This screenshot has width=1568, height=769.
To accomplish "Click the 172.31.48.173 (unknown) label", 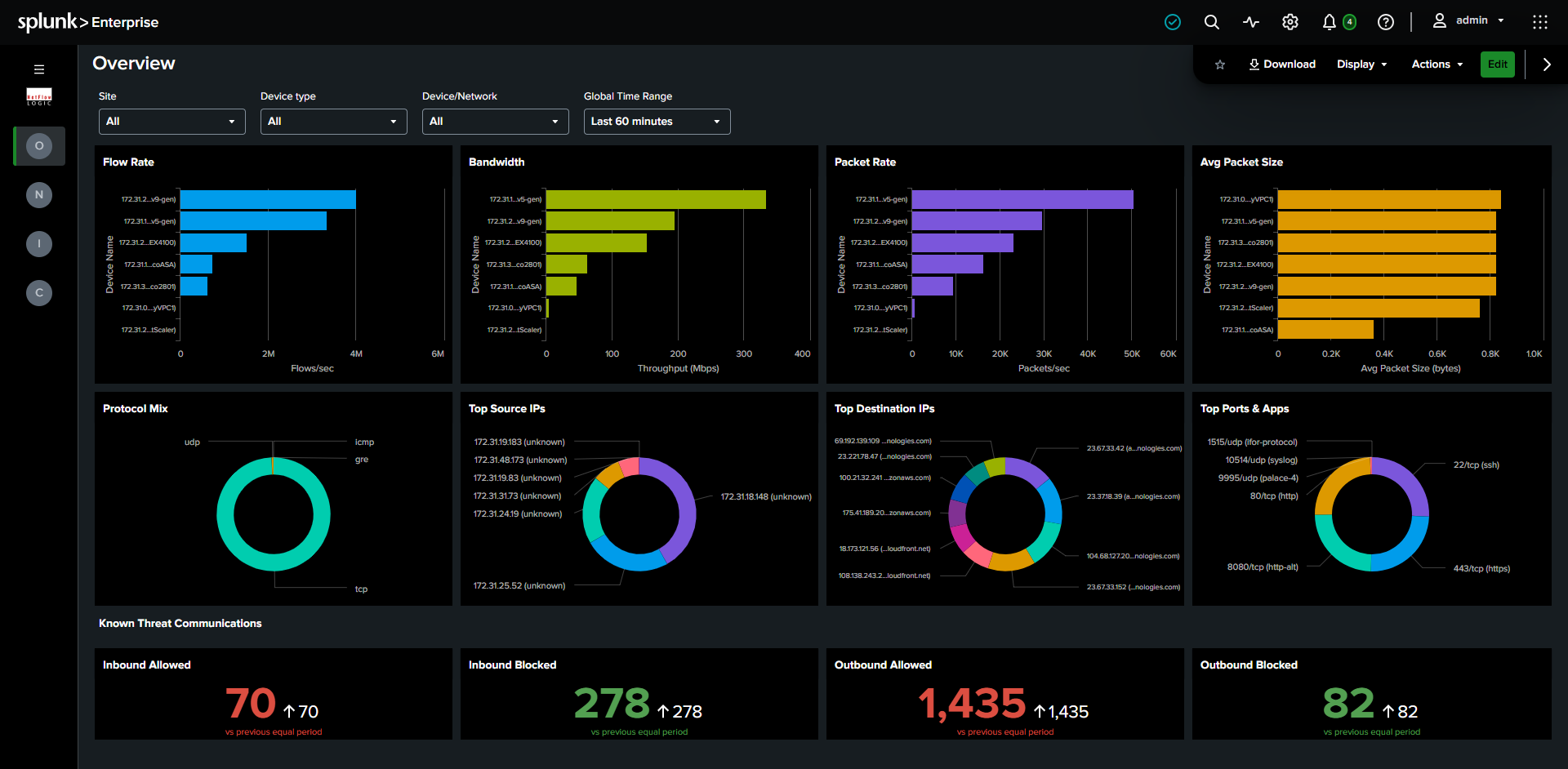I will pyautogui.click(x=520, y=460).
